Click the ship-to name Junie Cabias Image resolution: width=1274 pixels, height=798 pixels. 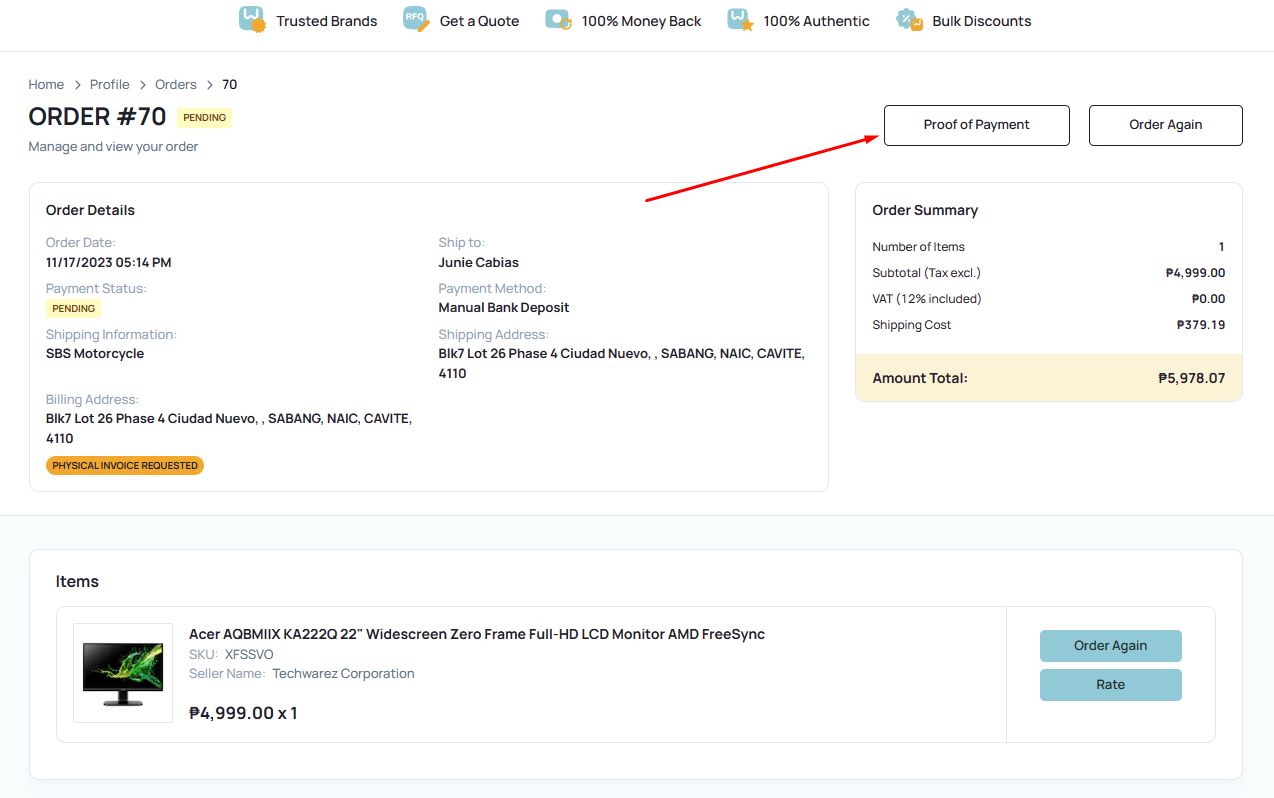[x=479, y=263]
